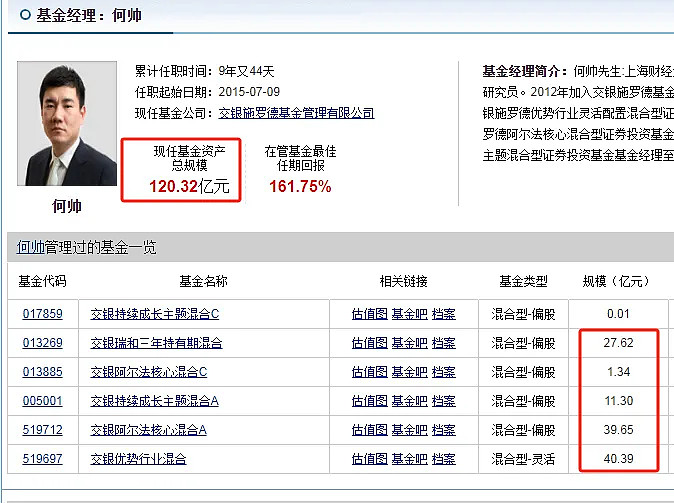The width and height of the screenshot is (674, 503).
Task: Click the fund manager 何帅 photo
Action: click(x=67, y=123)
